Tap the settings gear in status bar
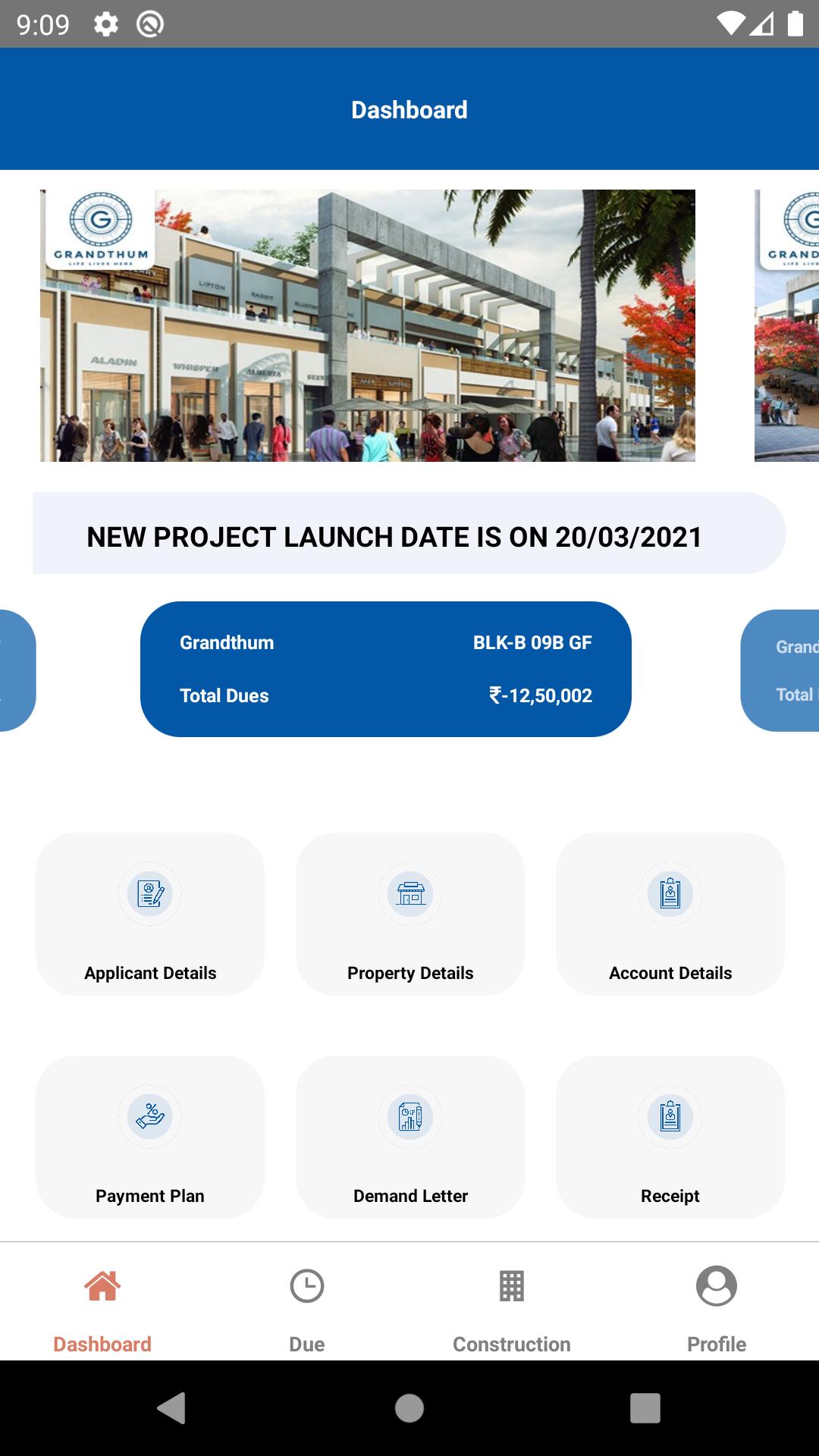This screenshot has width=819, height=1456. coord(106,24)
